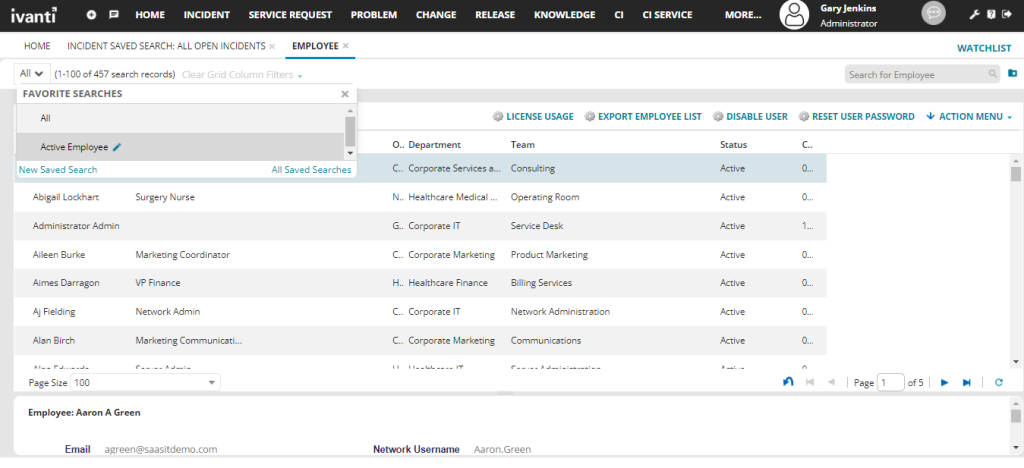
Task: Click the search magnifier icon
Action: (x=993, y=74)
